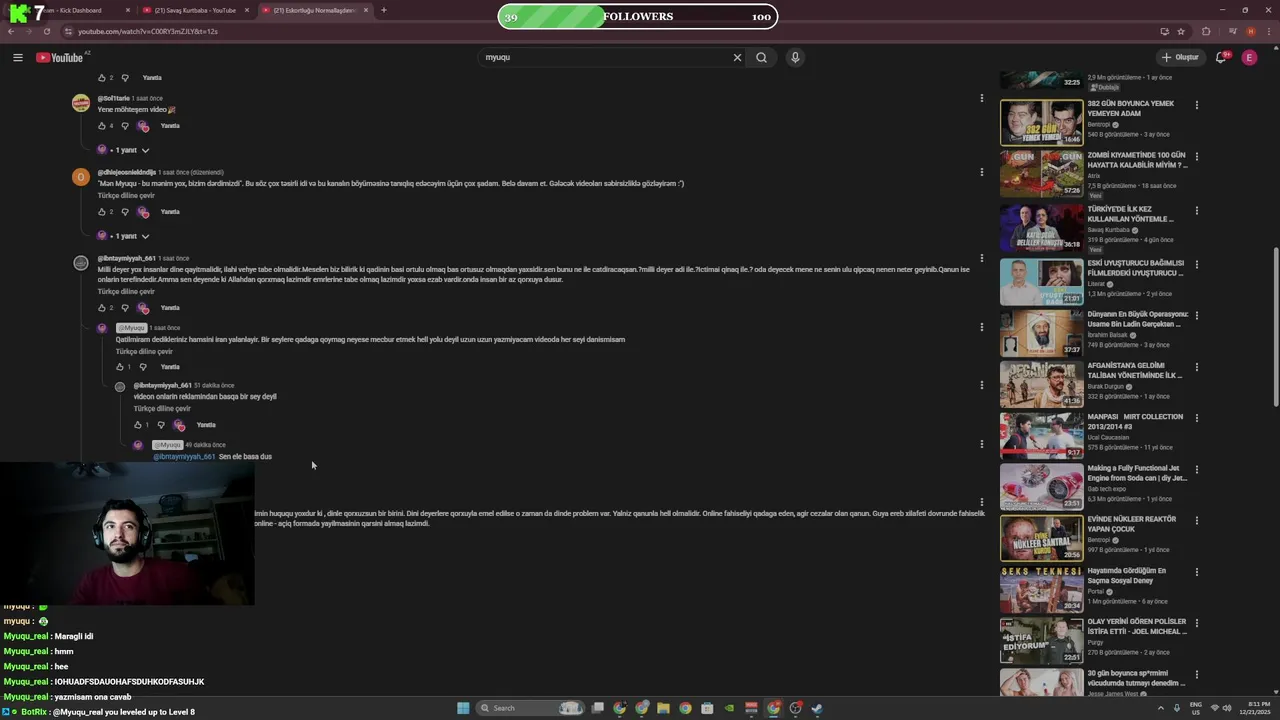Reply to the 'Qatilmiram dedikleriniz' reply
Image resolution: width=1280 pixels, height=720 pixels.
coord(170,367)
